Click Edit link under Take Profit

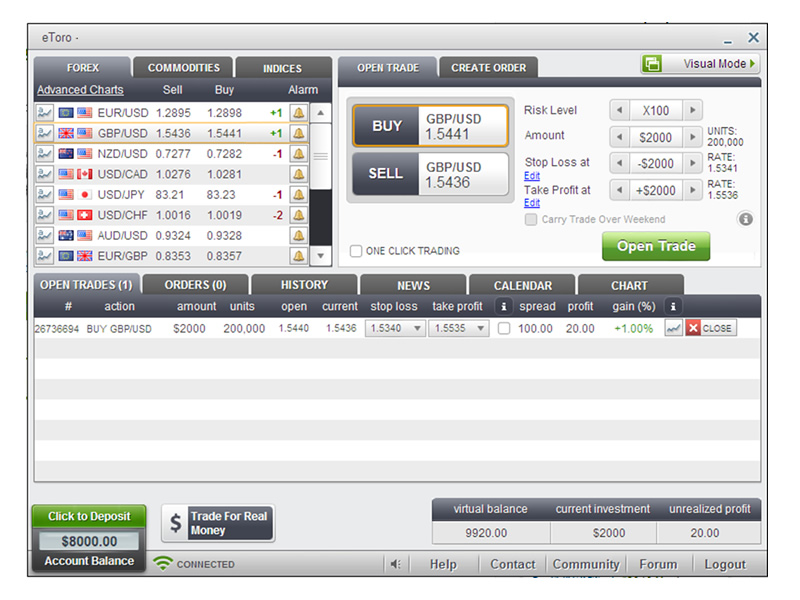click(x=532, y=203)
